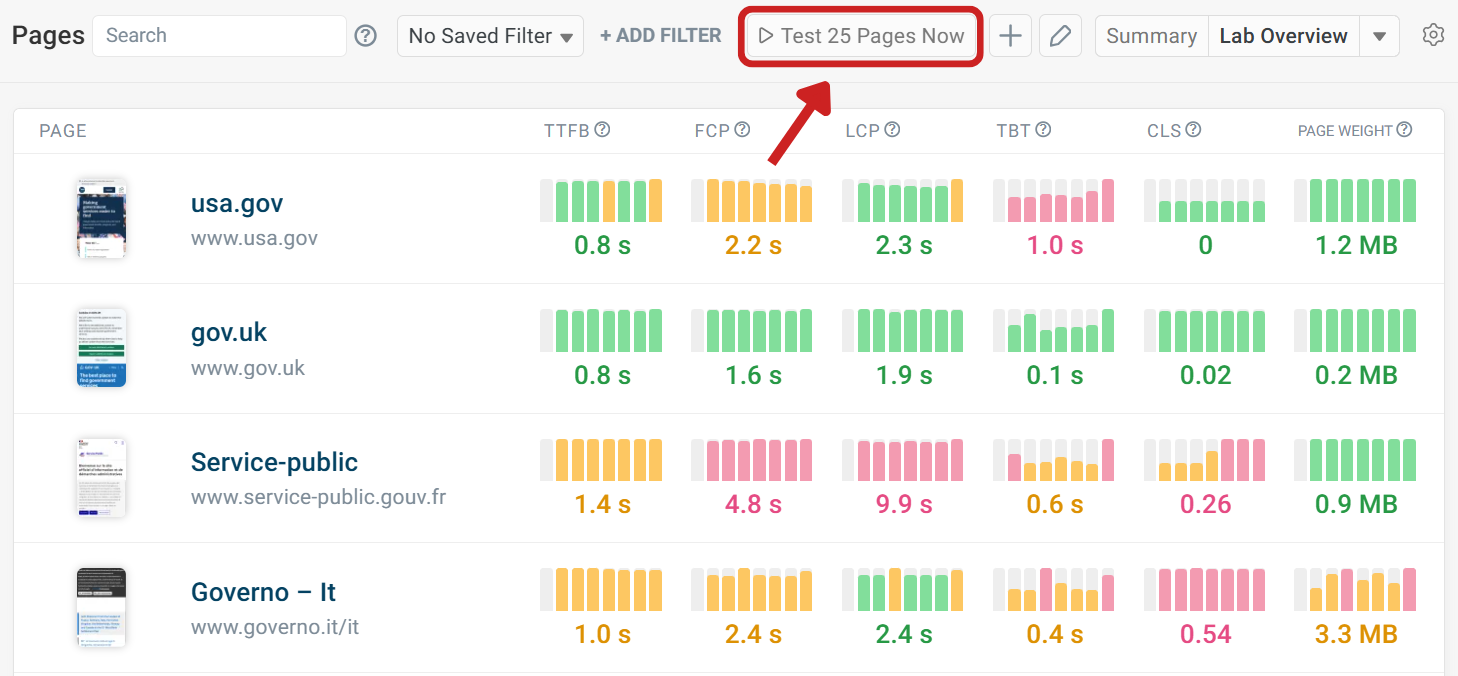The image size is (1458, 676).
Task: Open the settings gear icon
Action: tap(1433, 36)
